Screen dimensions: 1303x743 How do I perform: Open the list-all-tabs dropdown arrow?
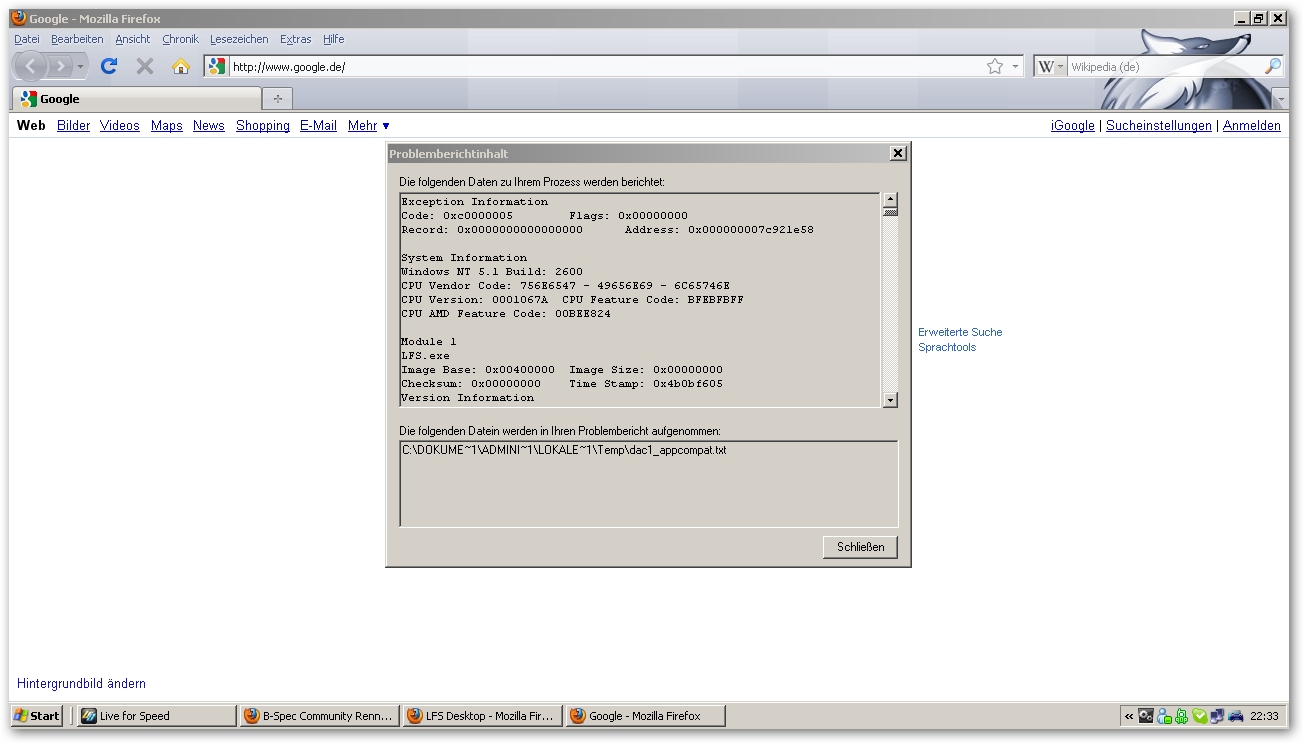point(1281,100)
